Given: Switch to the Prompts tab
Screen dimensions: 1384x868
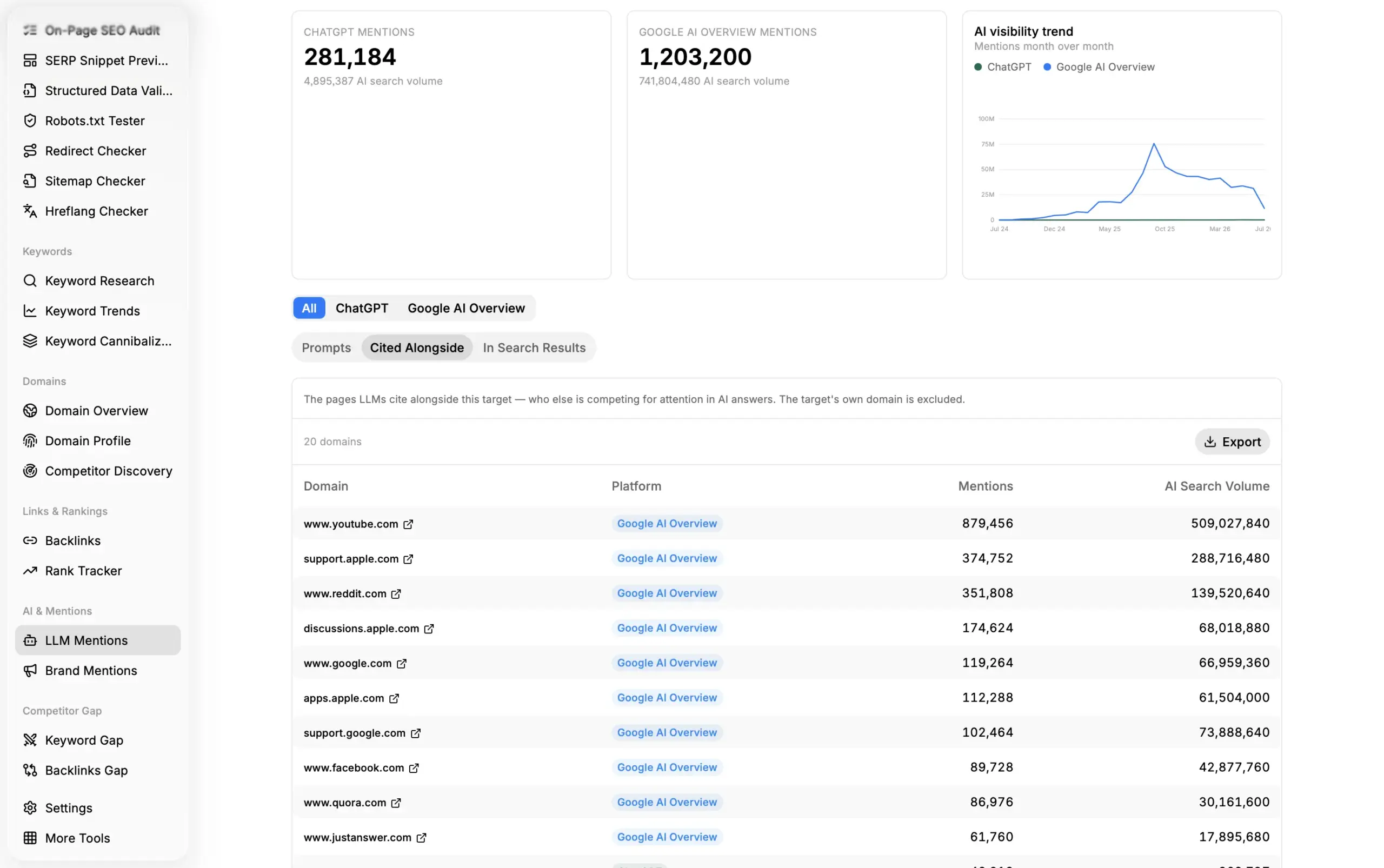Looking at the screenshot, I should coord(325,348).
